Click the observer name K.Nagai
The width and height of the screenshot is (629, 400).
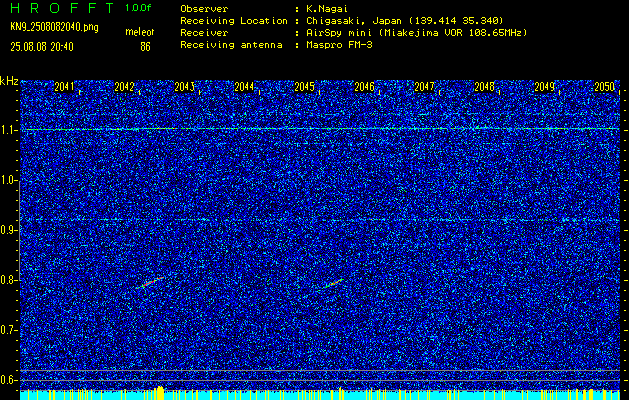click(x=327, y=9)
